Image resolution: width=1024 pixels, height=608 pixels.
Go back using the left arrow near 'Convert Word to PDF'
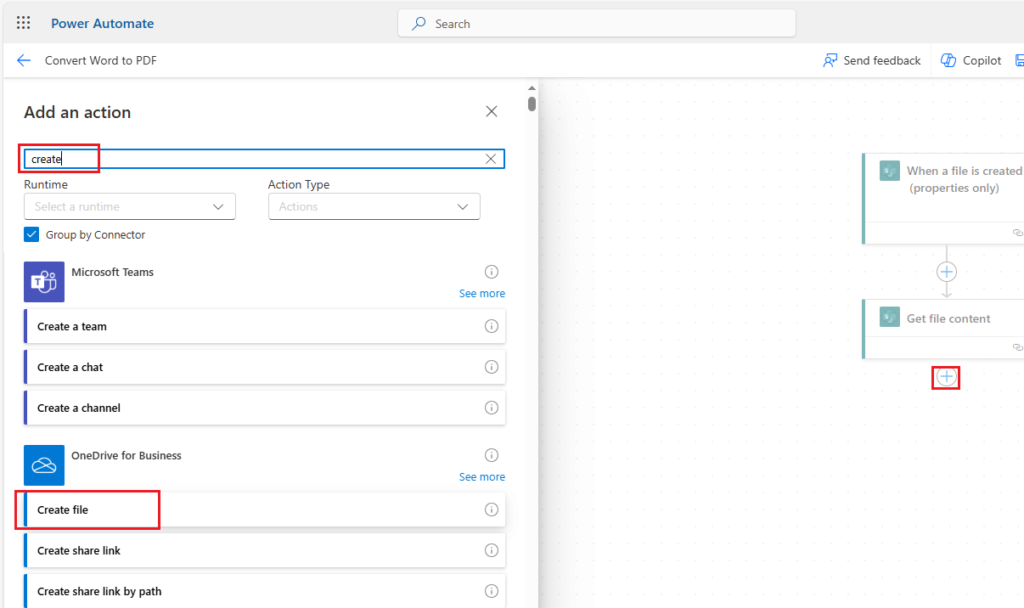23,60
